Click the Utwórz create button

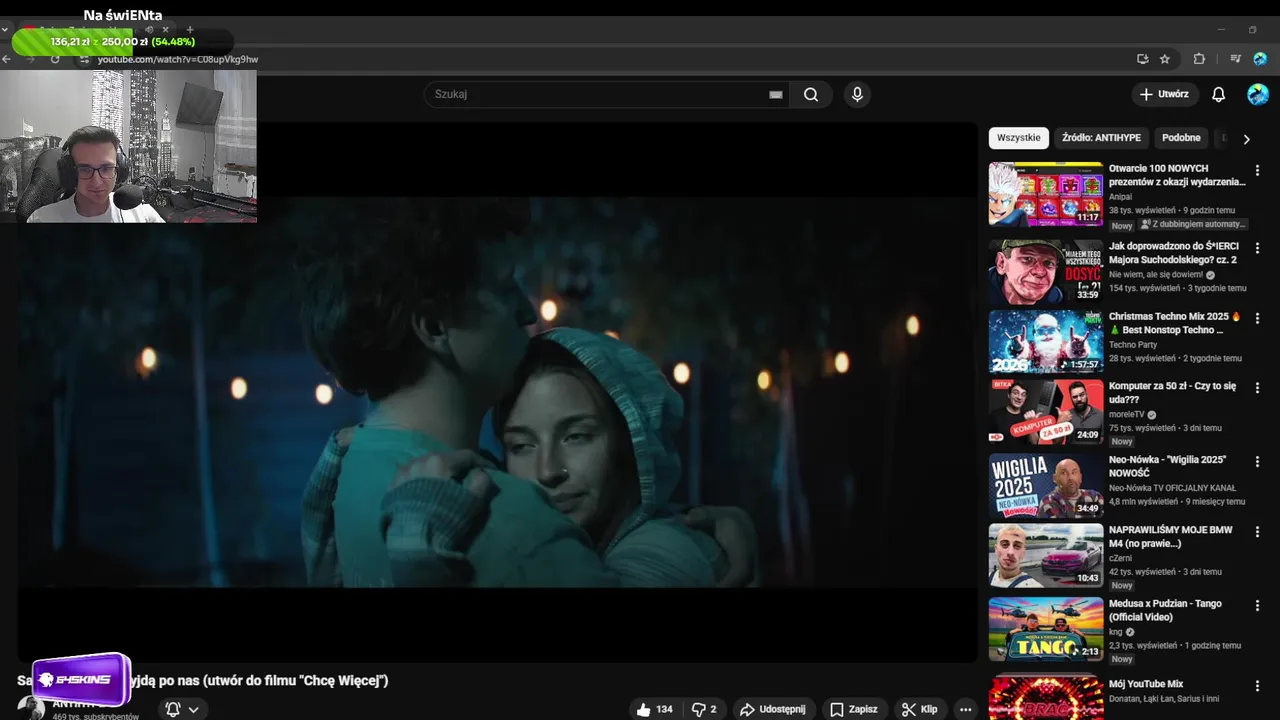coord(1164,94)
